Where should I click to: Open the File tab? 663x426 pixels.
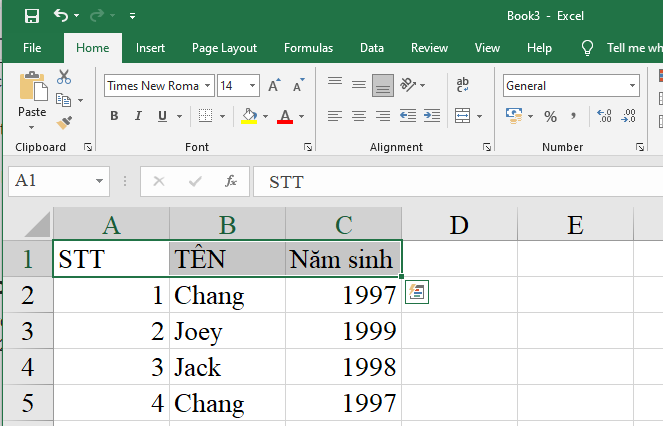32,48
